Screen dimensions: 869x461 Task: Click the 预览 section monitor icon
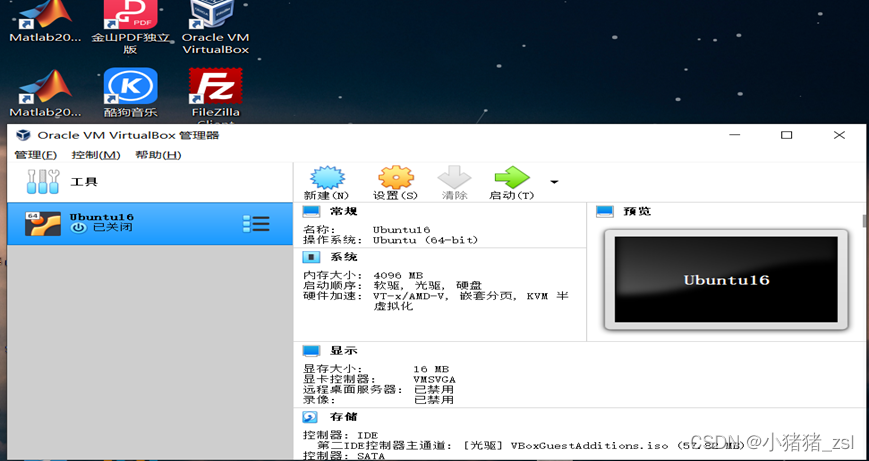coord(605,211)
